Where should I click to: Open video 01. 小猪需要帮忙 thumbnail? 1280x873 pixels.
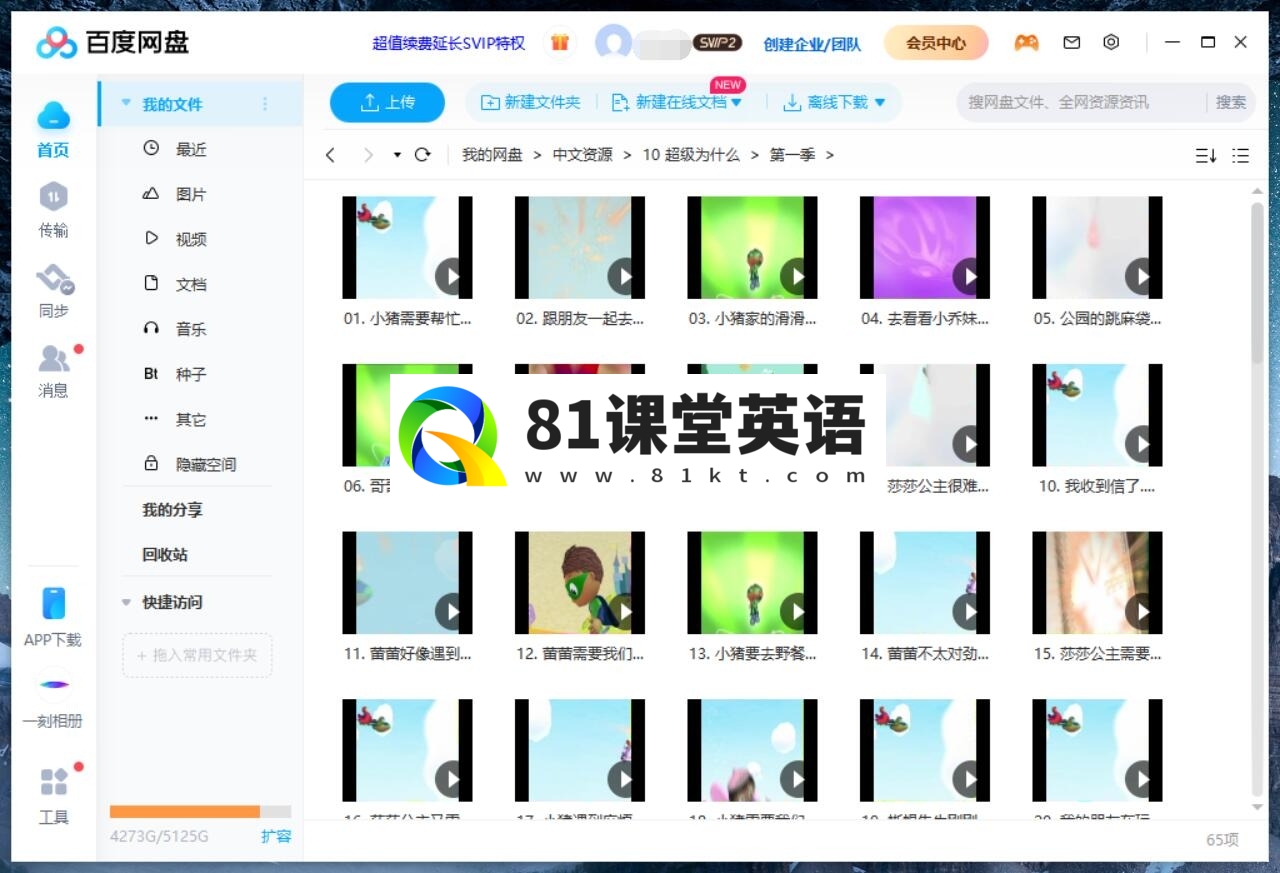click(x=407, y=247)
